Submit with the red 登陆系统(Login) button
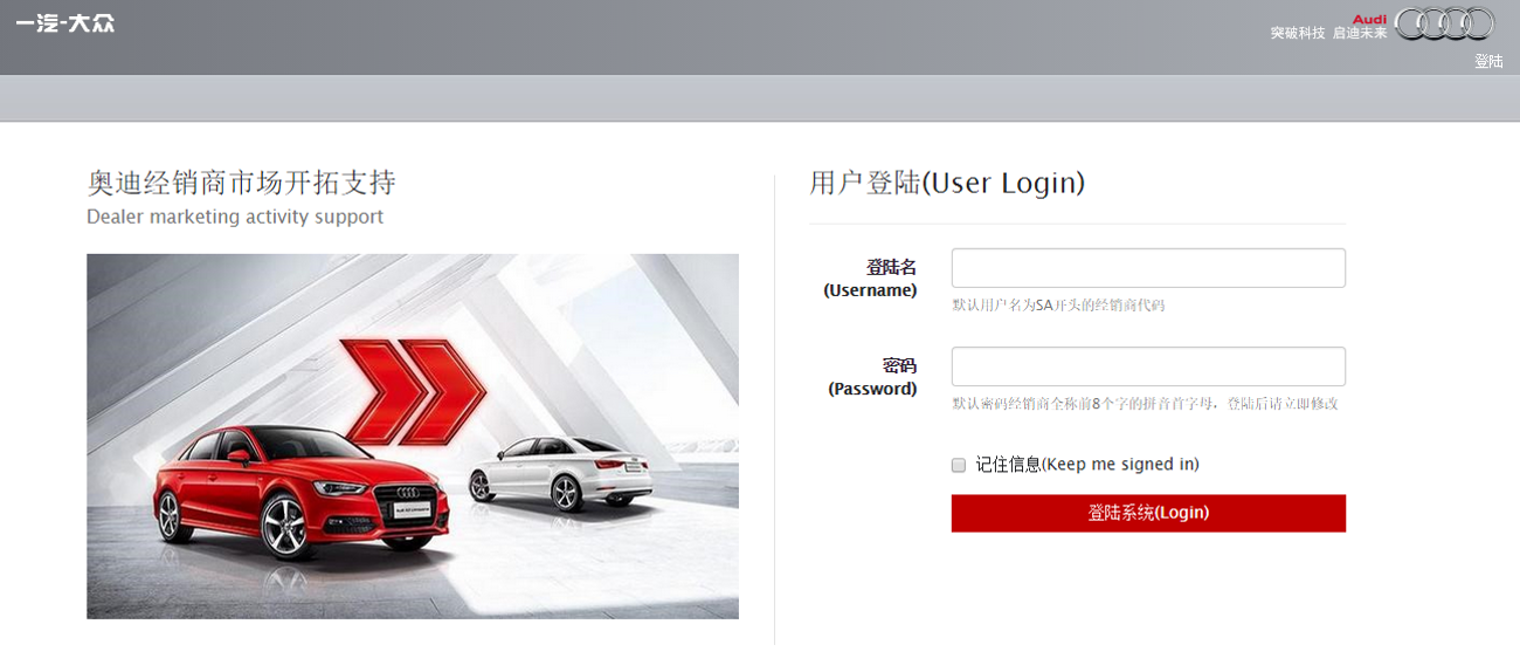 point(1148,513)
